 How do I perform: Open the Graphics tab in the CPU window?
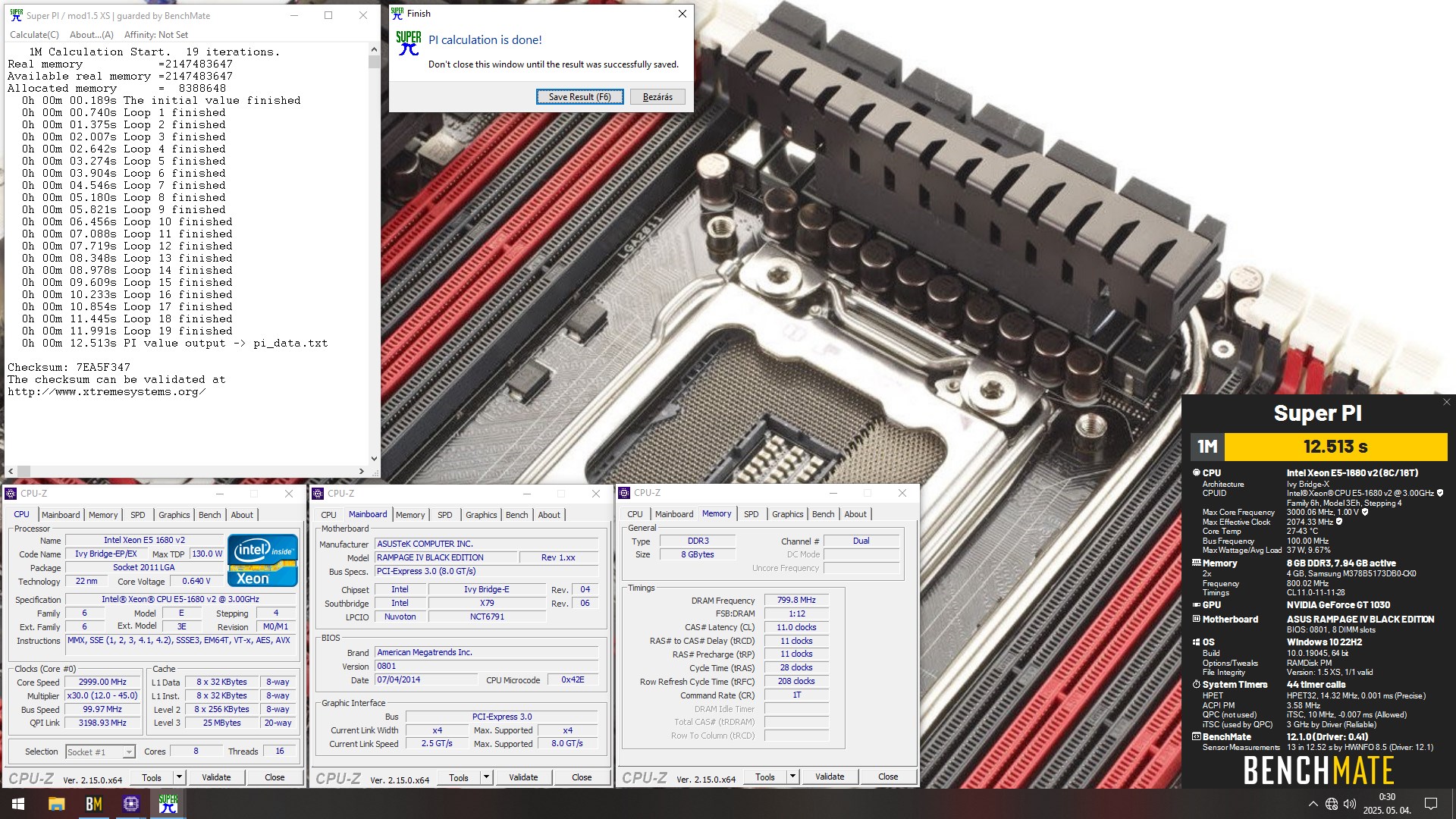click(174, 515)
